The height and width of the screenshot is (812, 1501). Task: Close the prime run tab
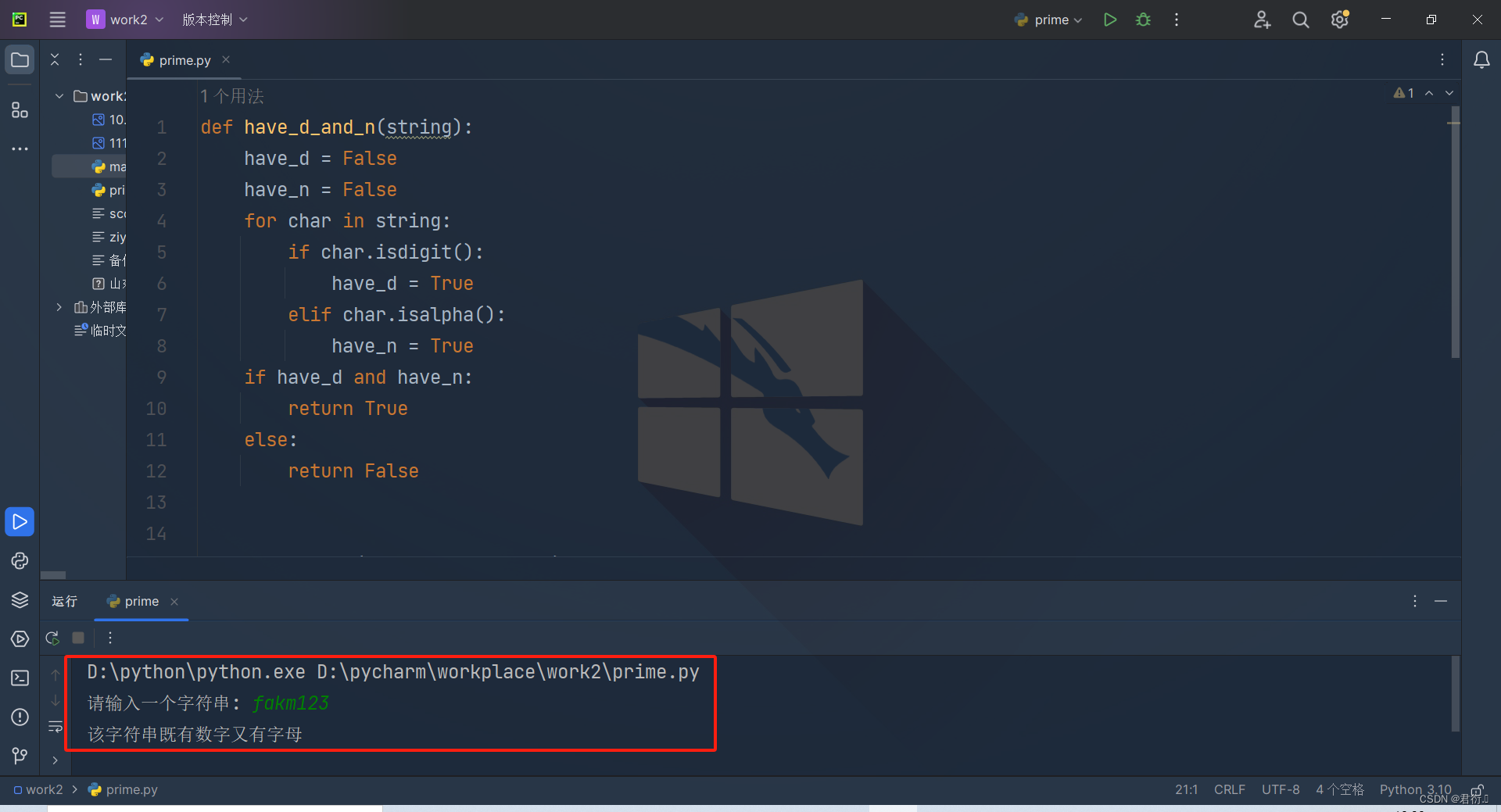(174, 601)
